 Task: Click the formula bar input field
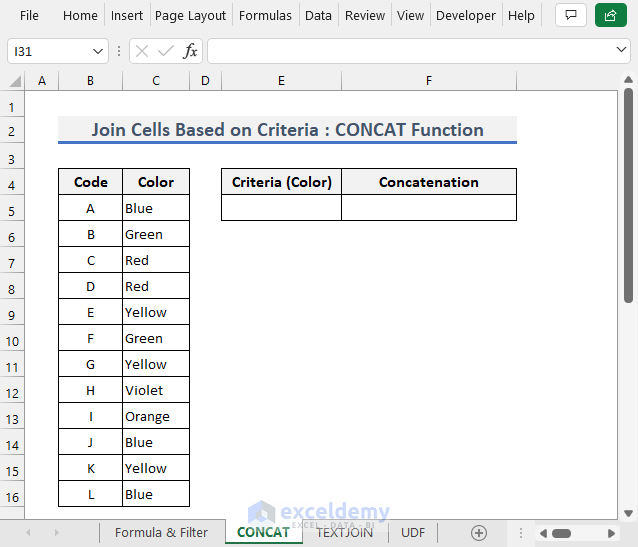tap(410, 51)
